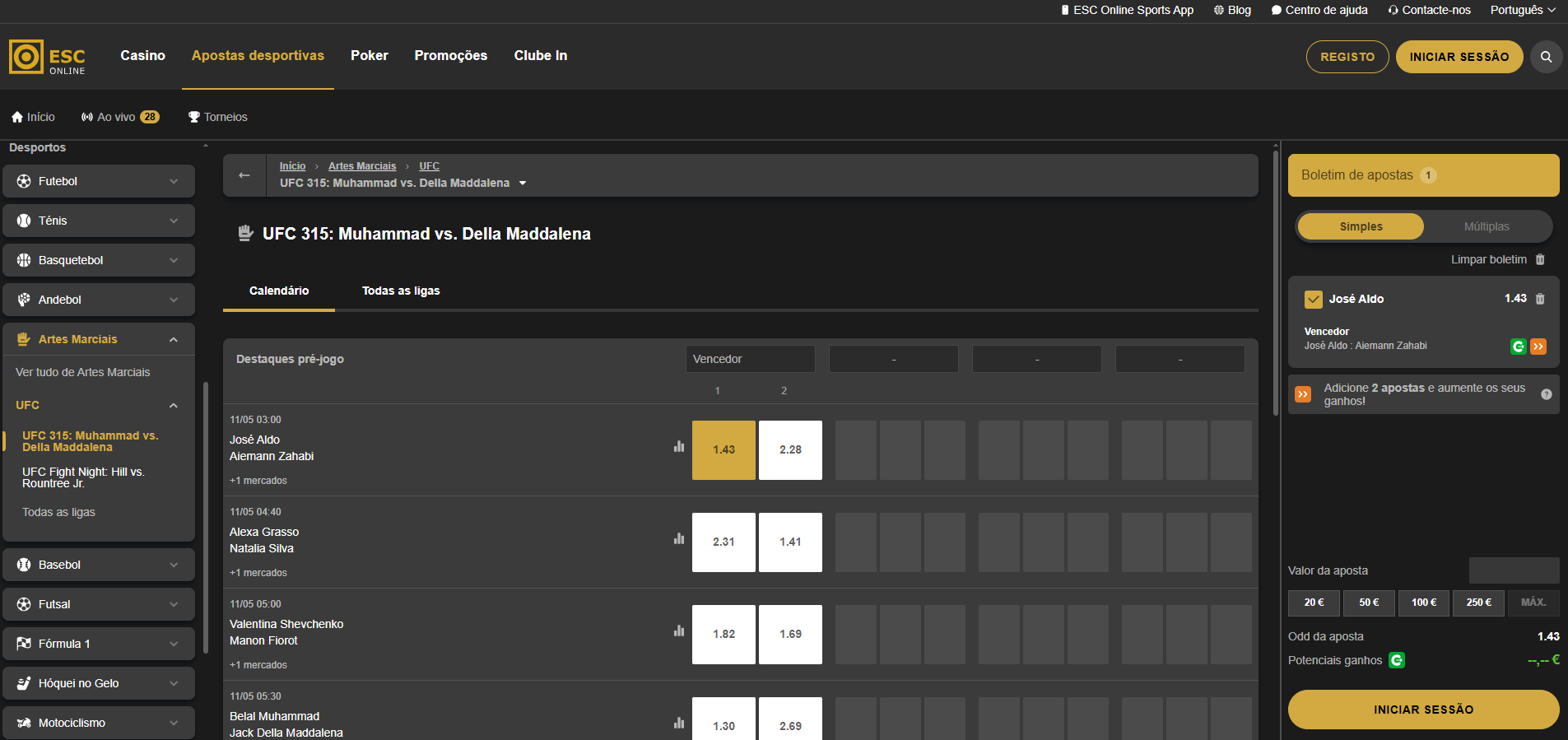This screenshot has width=1568, height=740.
Task: Open statistics icon for Belal Muhammad fight
Action: click(x=679, y=723)
